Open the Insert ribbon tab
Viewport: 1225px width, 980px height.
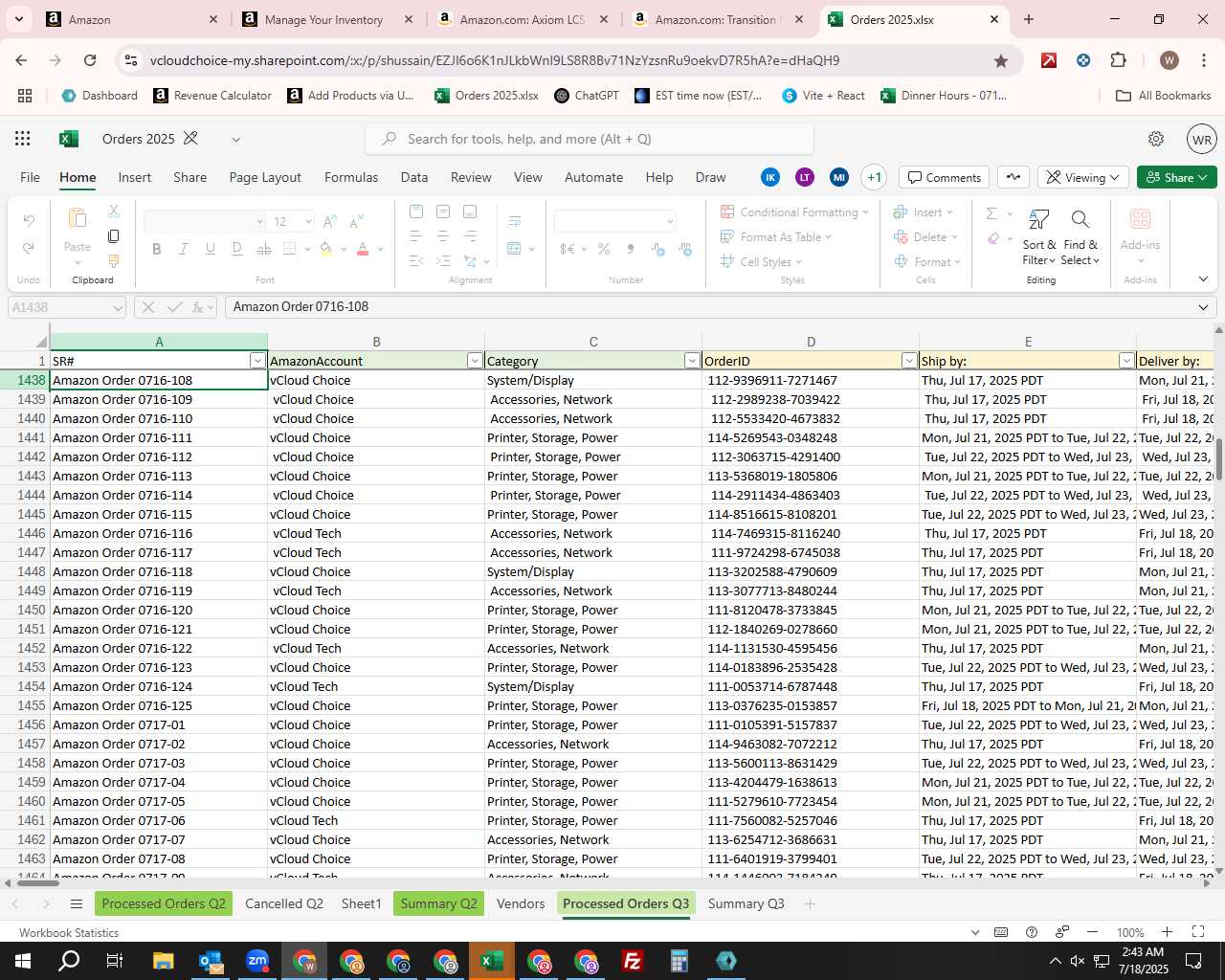pos(134,177)
